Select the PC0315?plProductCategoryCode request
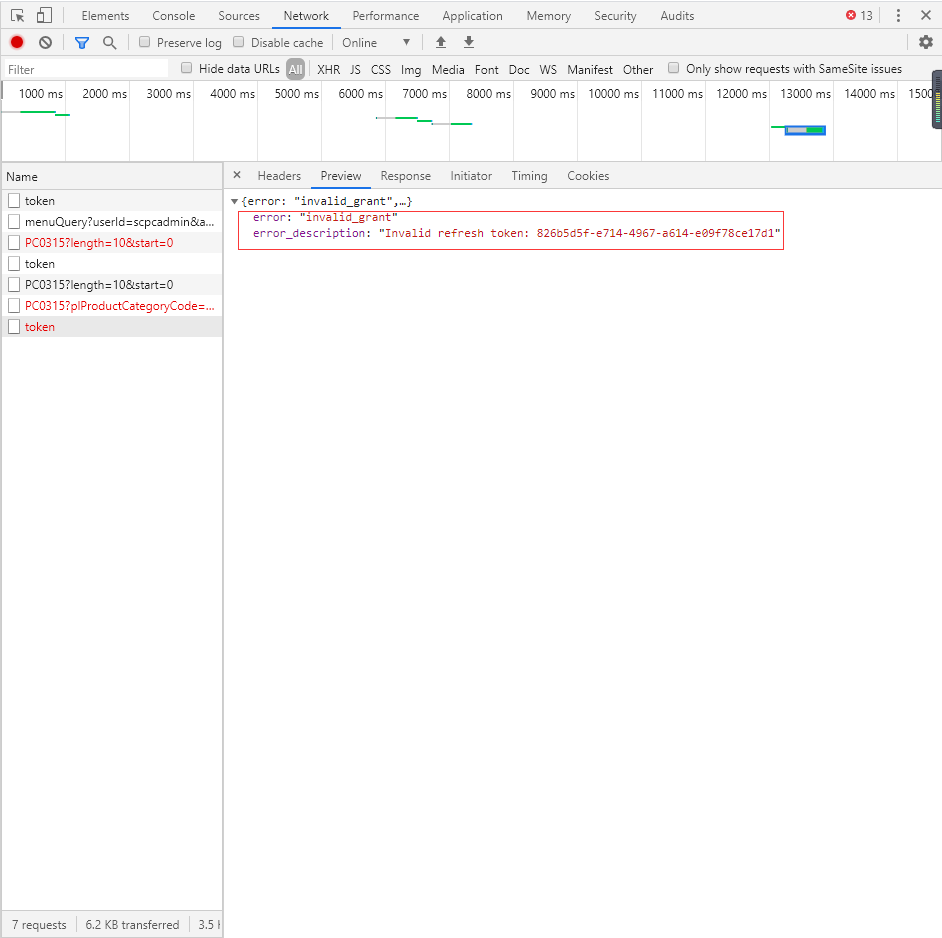The width and height of the screenshot is (942, 938). point(112,306)
